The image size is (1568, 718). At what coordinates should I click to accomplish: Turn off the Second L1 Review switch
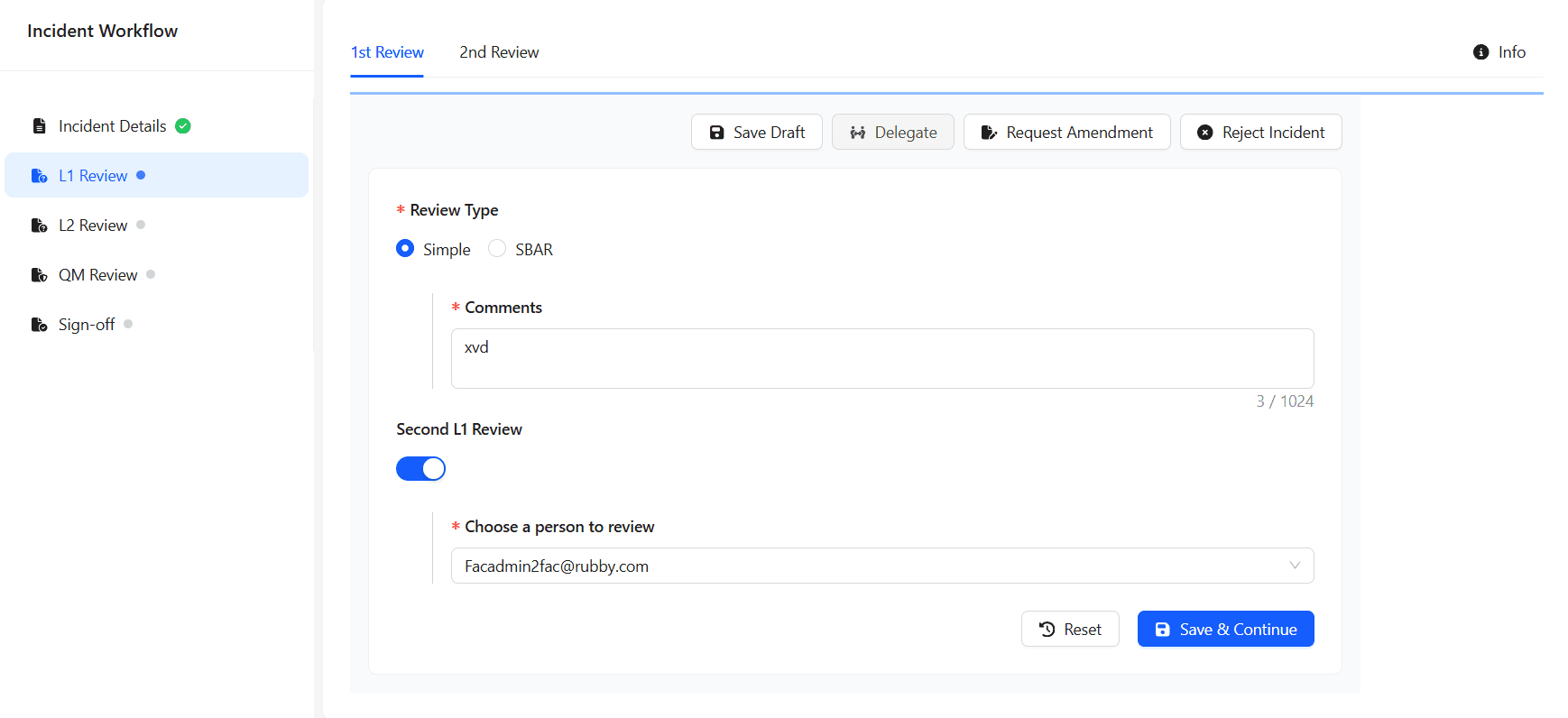point(420,469)
